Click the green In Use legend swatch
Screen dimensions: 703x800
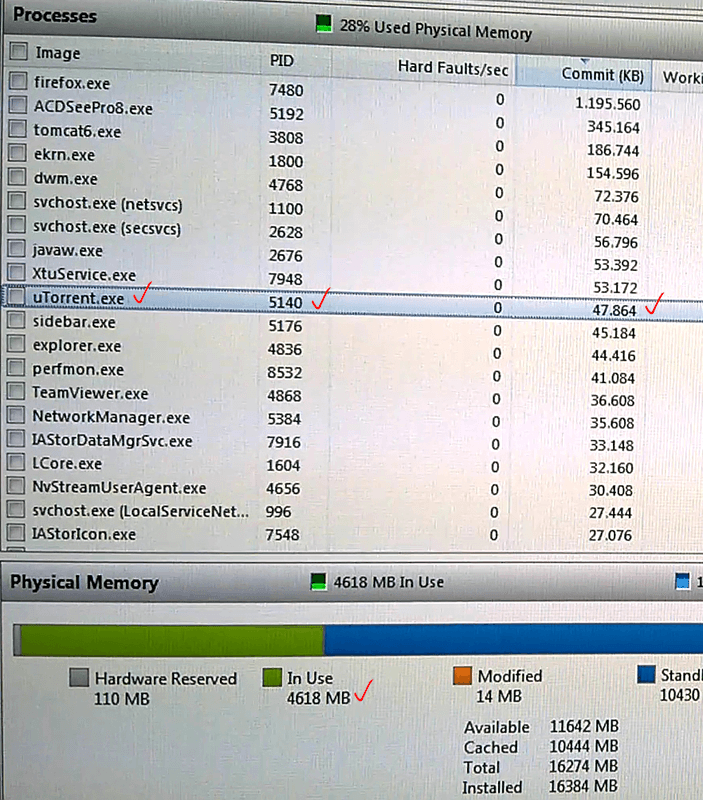[272, 677]
